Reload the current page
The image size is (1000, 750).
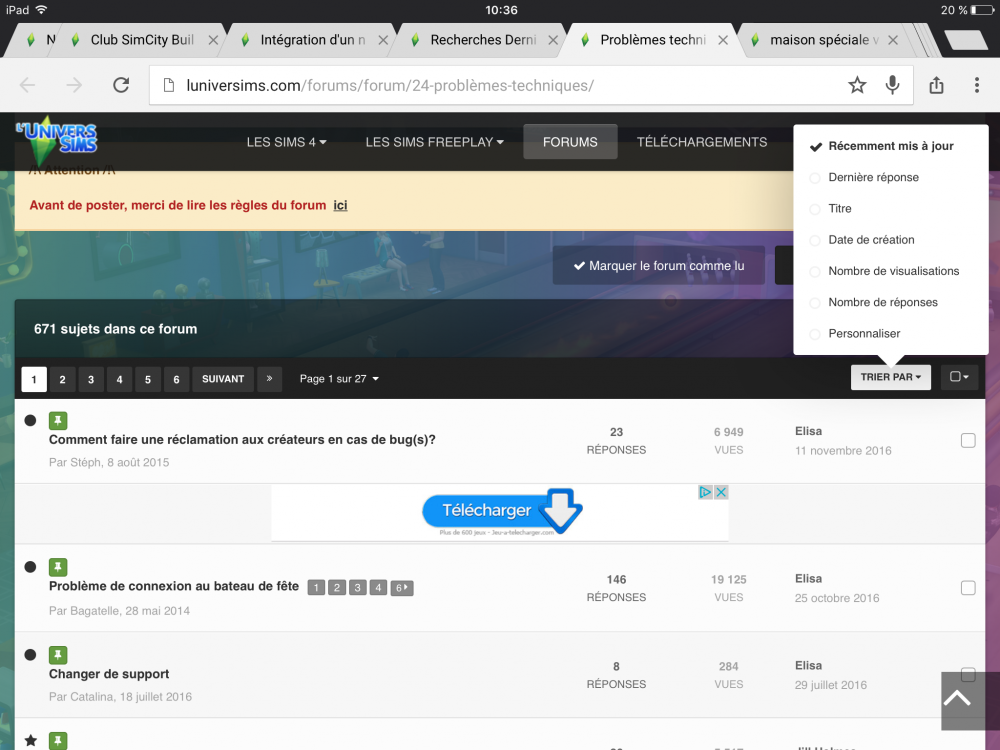tap(121, 85)
